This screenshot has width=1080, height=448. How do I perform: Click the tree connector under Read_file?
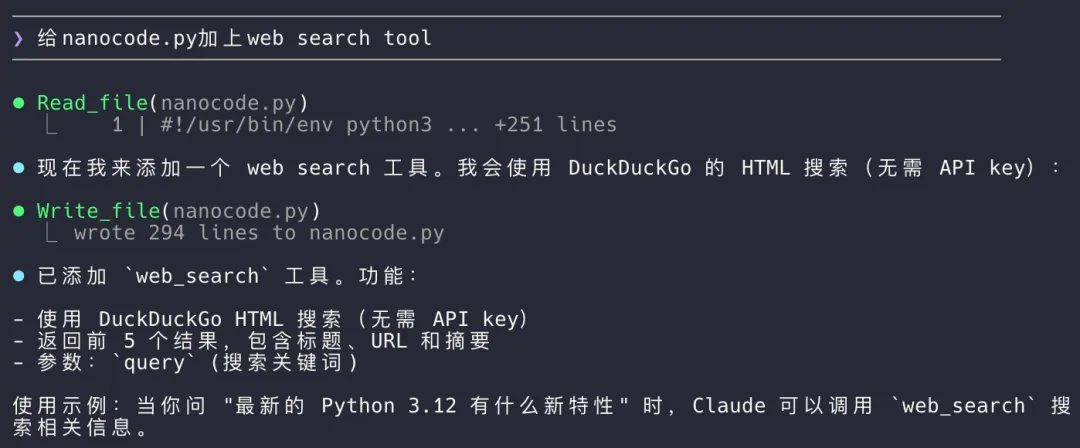(x=50, y=125)
